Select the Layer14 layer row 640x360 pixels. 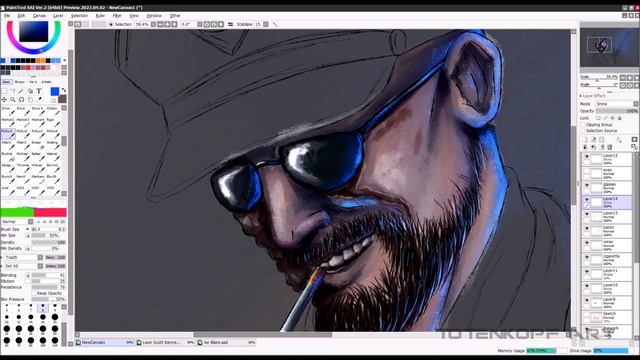[x=607, y=202]
